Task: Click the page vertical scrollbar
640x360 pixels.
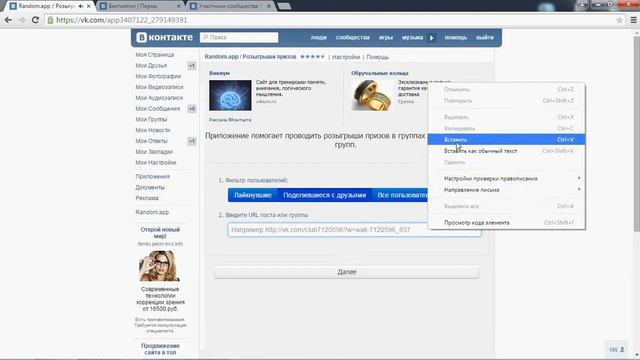Action: coord(636,135)
